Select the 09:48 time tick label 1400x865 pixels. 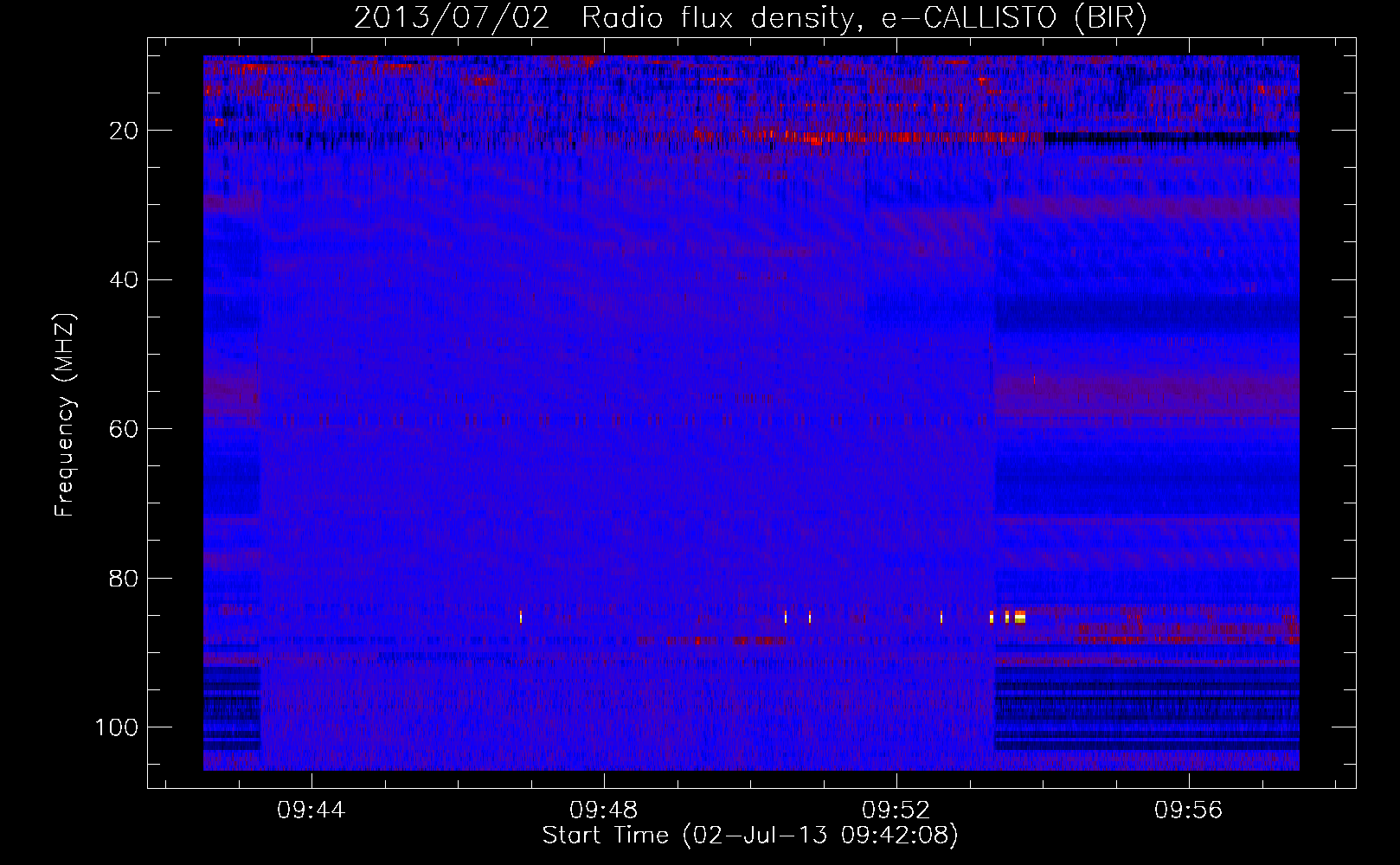(603, 811)
